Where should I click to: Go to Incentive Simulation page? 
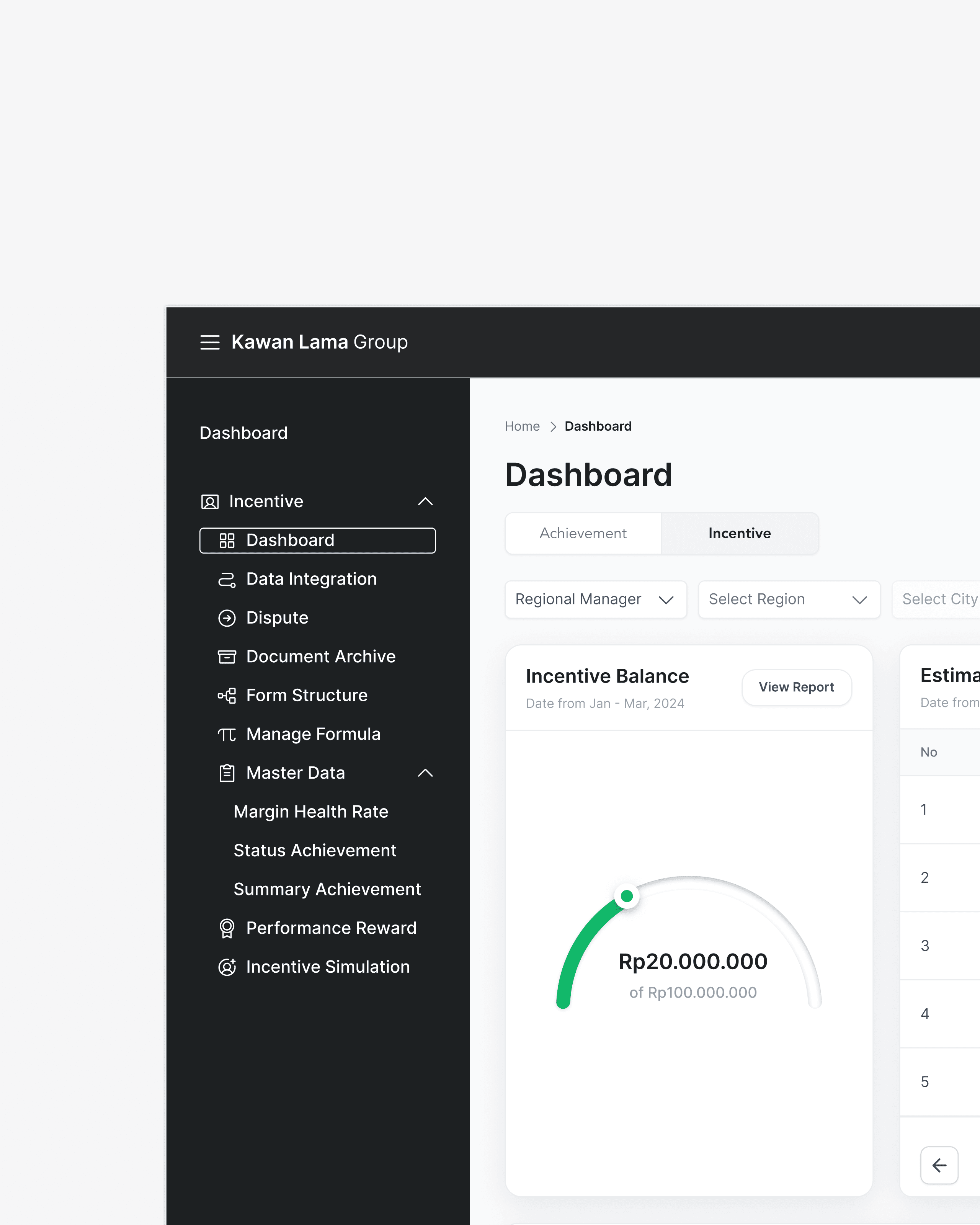pyautogui.click(x=328, y=967)
